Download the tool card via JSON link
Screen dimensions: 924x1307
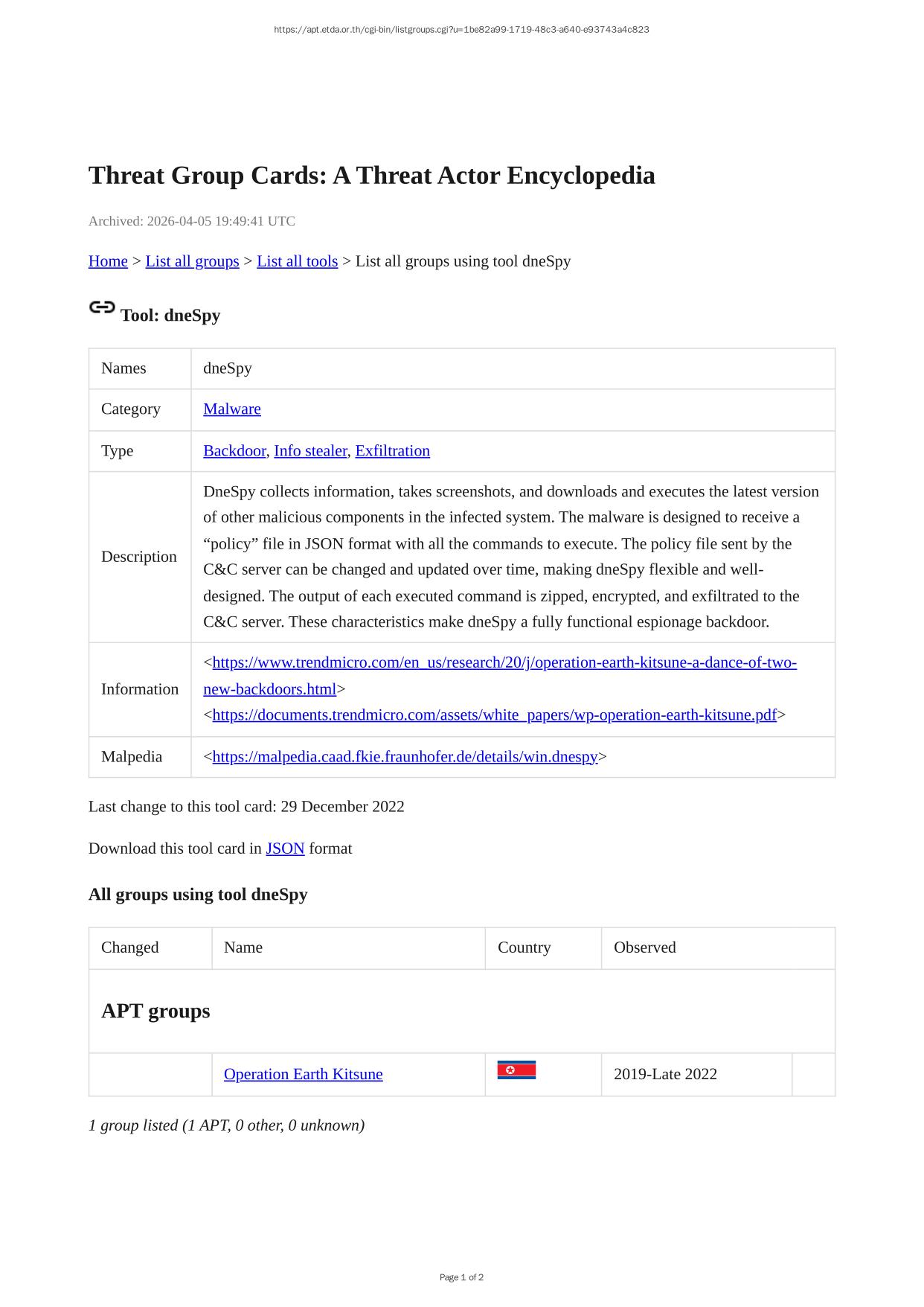point(285,849)
